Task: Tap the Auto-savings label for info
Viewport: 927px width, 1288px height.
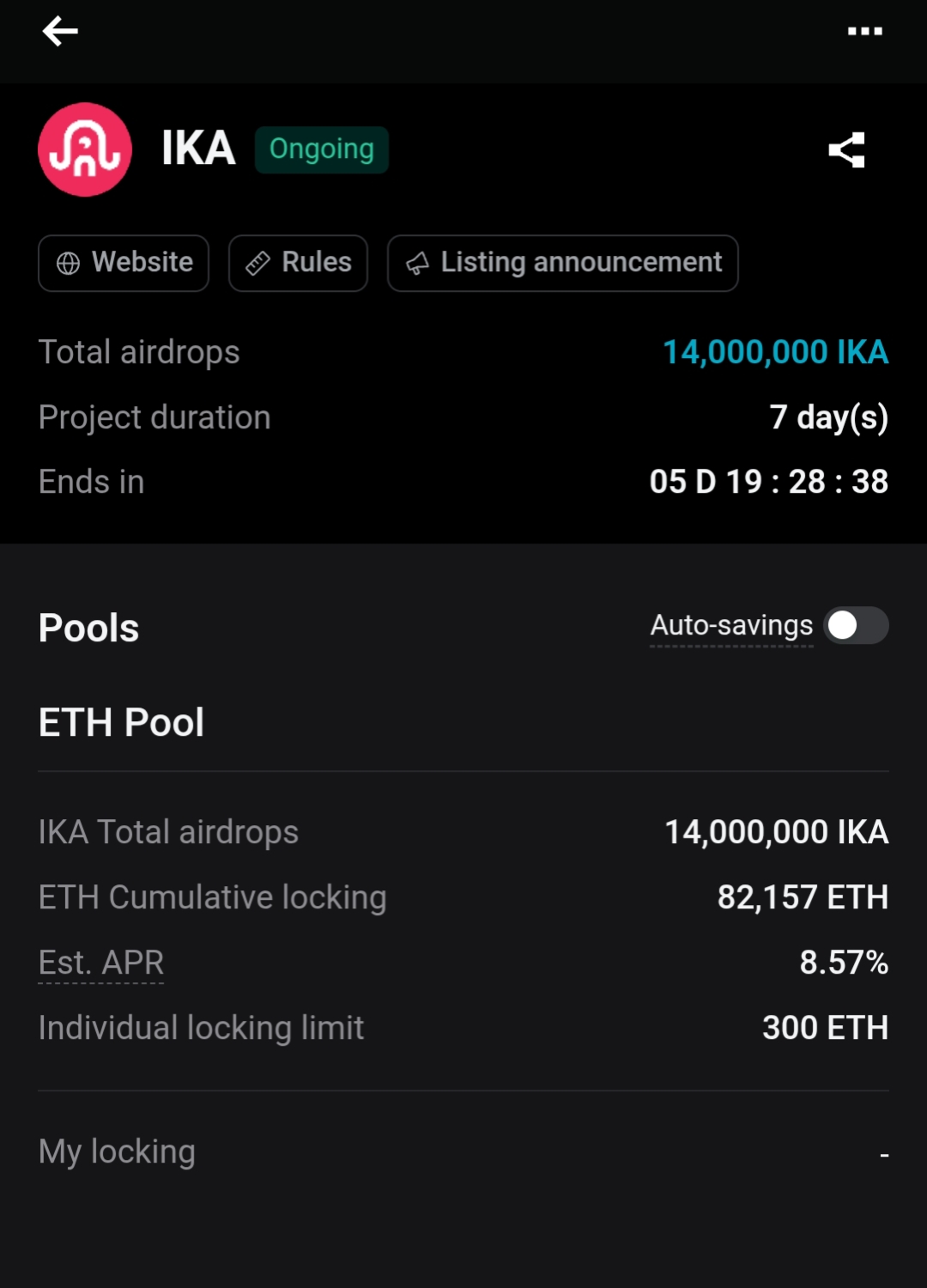Action: point(731,626)
